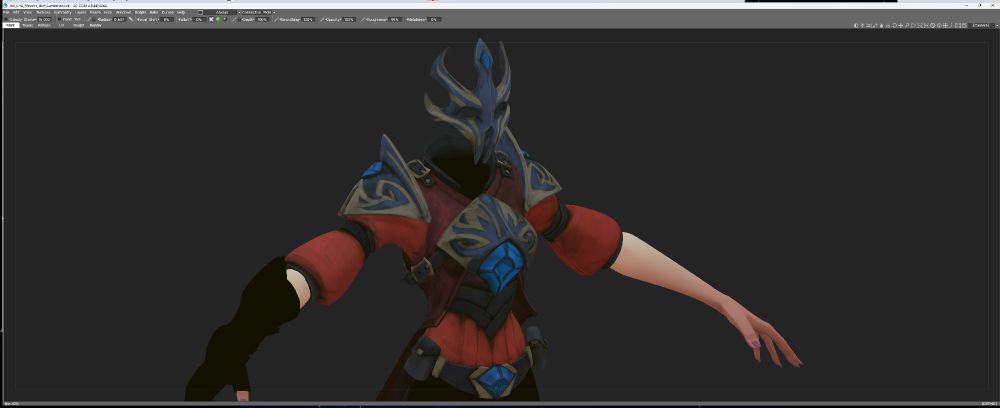Click the green circle icon after Falloff
The width and height of the screenshot is (1000, 408).
point(217,20)
